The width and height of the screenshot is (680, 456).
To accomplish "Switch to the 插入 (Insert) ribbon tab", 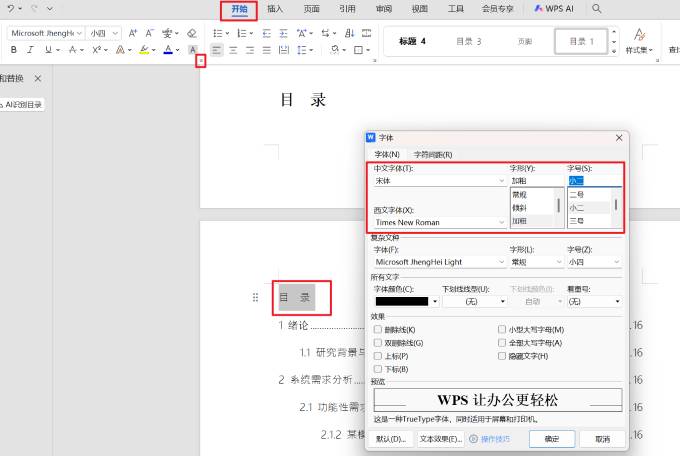I will [x=275, y=9].
